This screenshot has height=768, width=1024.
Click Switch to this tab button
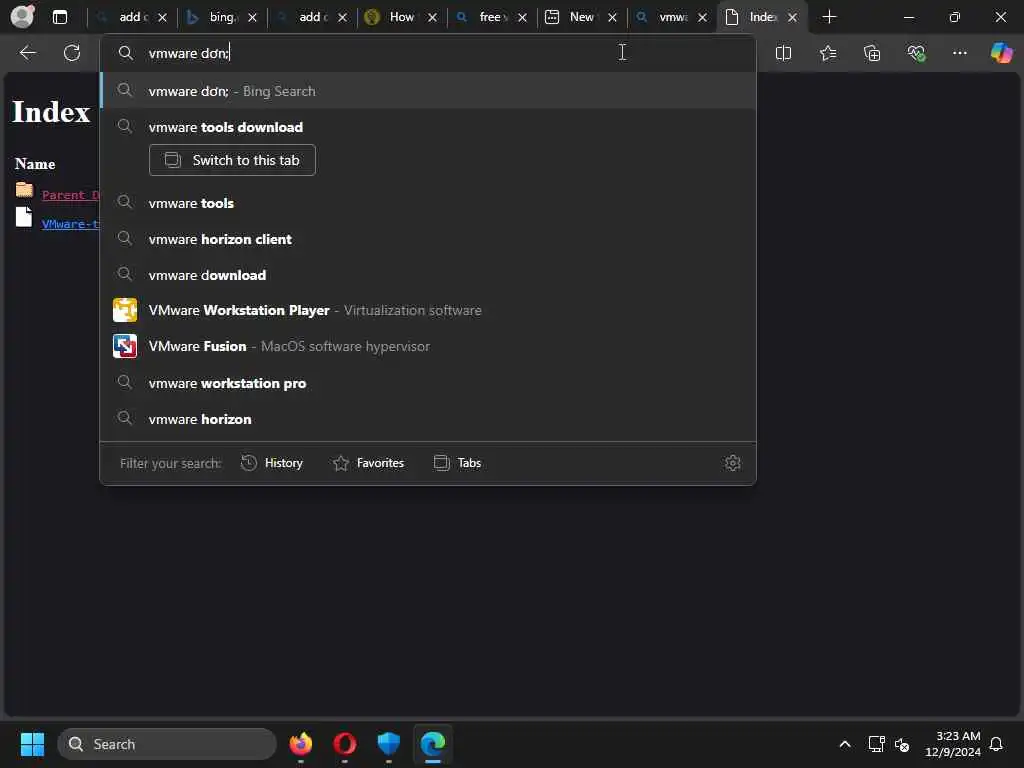pyautogui.click(x=232, y=160)
